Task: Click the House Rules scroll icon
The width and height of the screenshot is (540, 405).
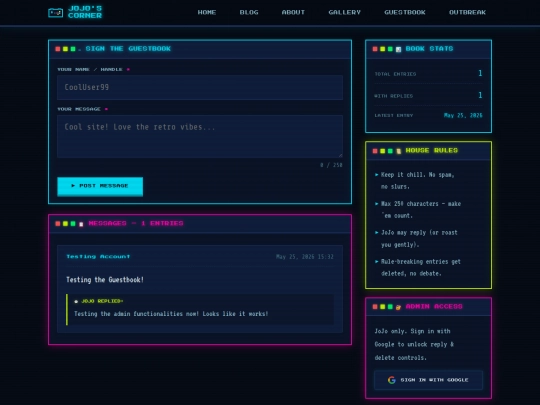Action: point(398,151)
